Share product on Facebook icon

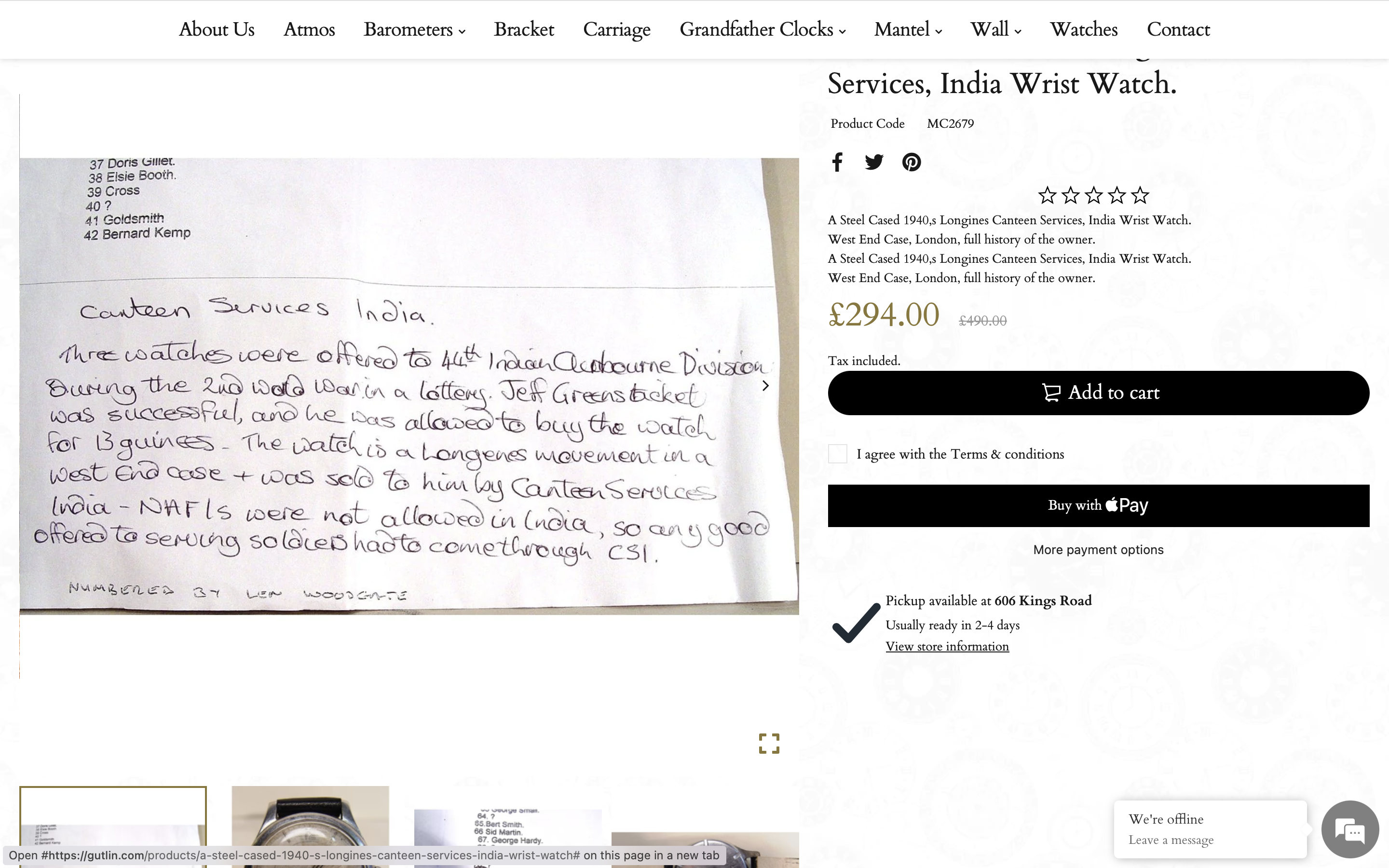[x=837, y=162]
